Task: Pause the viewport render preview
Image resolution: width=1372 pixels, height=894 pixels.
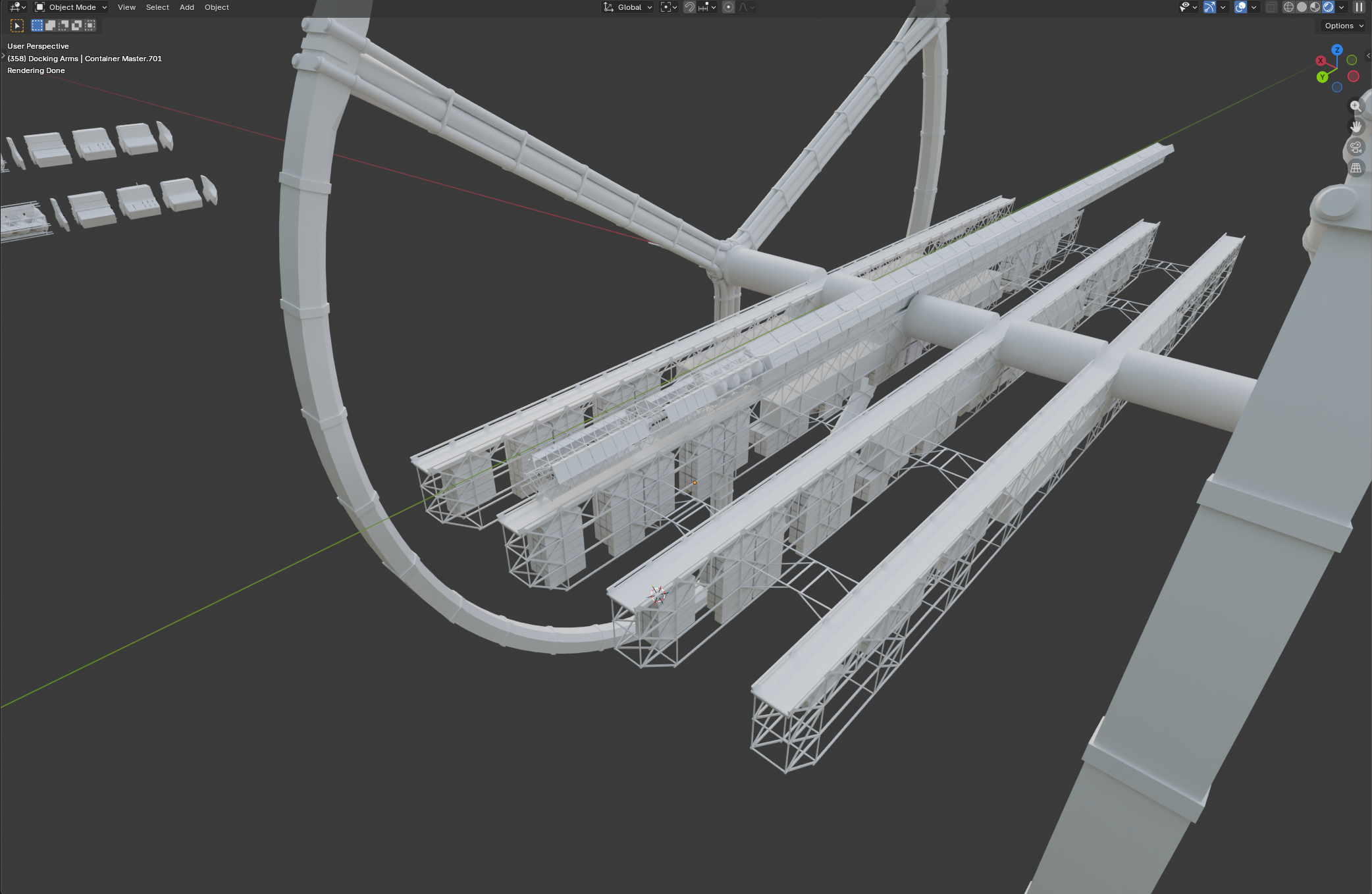Action: (1359, 7)
